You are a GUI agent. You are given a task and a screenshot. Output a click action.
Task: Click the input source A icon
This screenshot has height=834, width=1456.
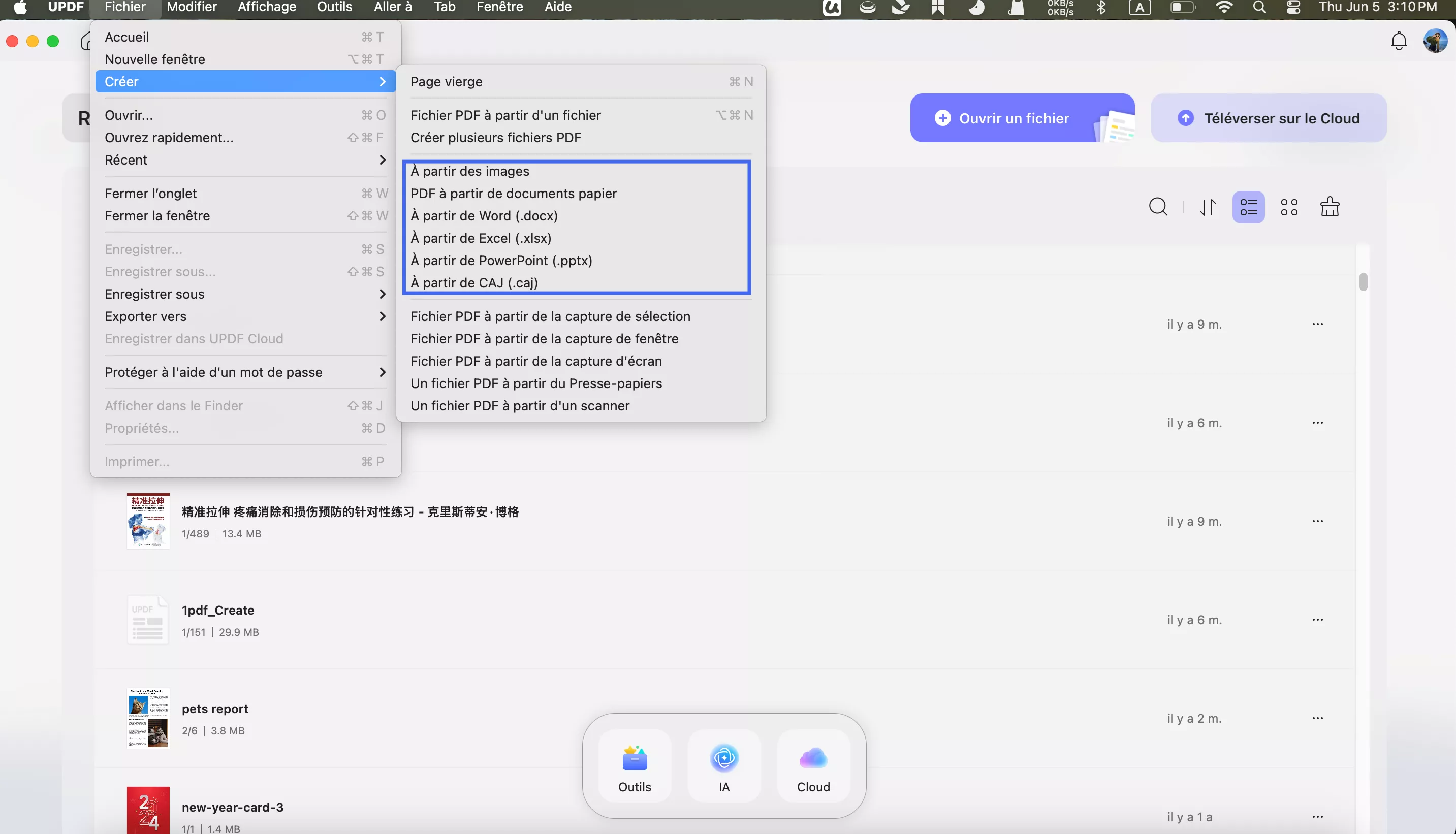1140,8
